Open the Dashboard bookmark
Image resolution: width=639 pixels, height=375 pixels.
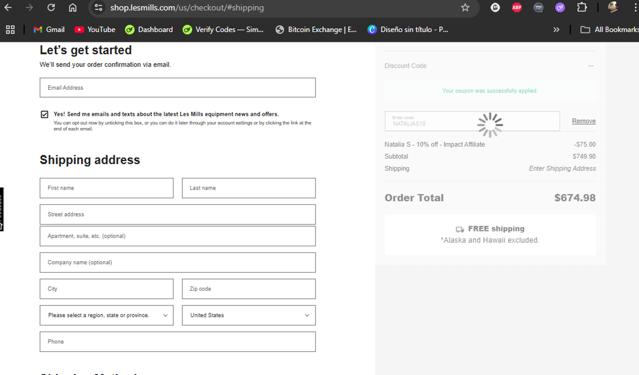pyautogui.click(x=149, y=29)
